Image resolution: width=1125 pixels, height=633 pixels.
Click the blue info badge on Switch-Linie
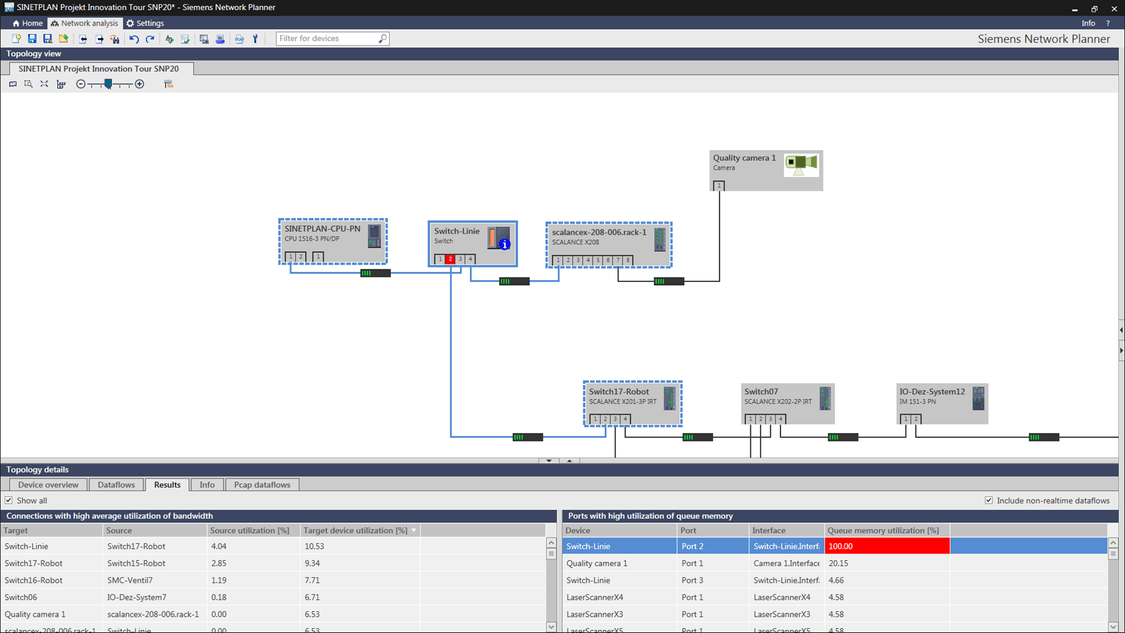pyautogui.click(x=504, y=244)
